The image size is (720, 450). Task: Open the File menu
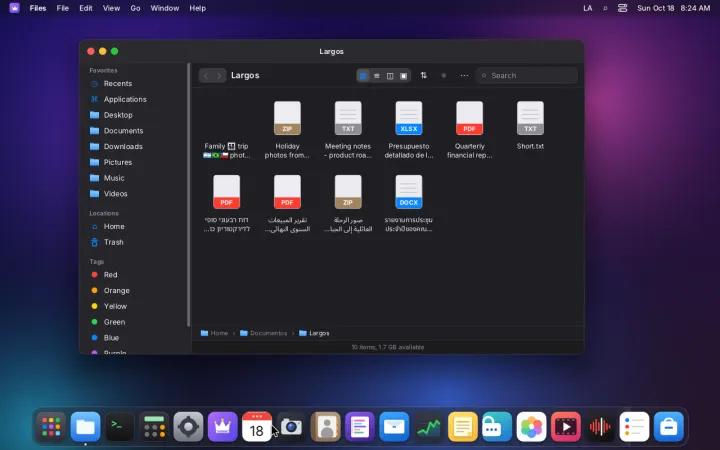tap(62, 8)
